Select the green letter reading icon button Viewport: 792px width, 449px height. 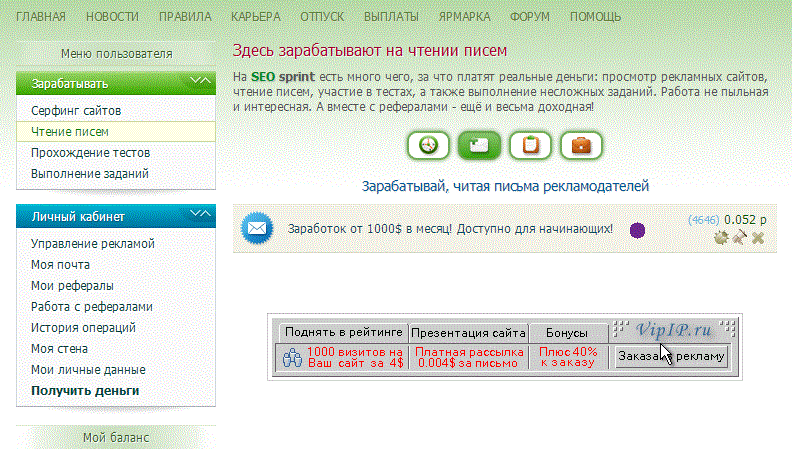coord(479,145)
